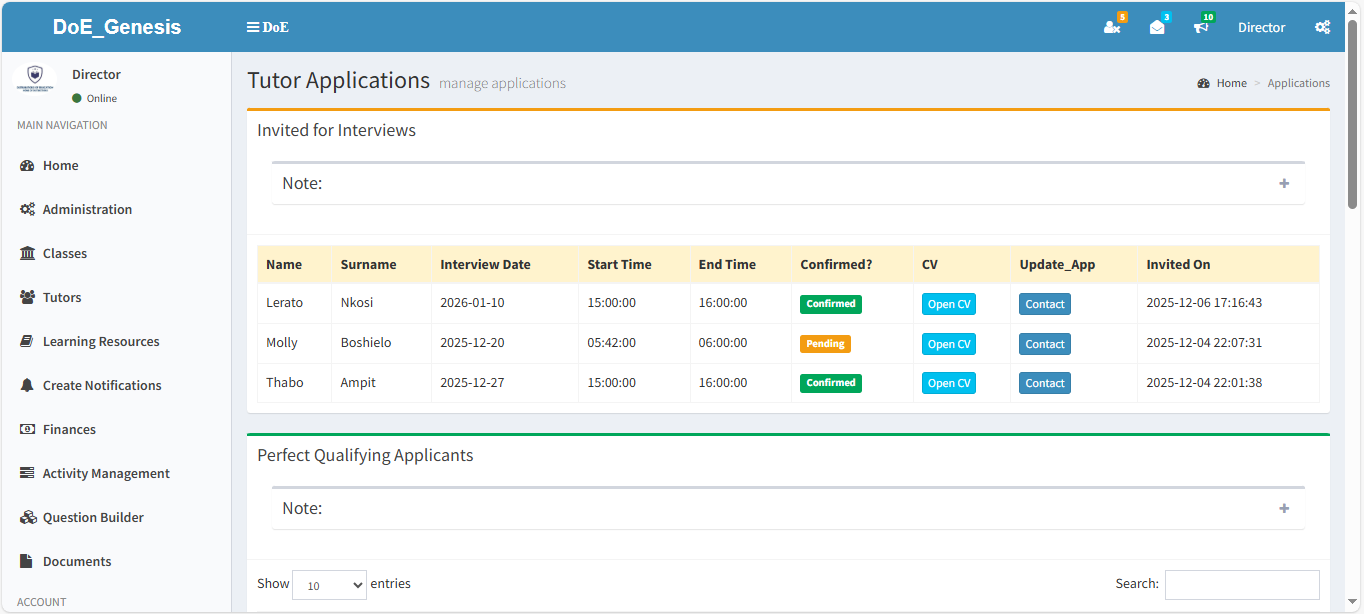Click the Home breadcrumb link
This screenshot has width=1364, height=614.
[1231, 84]
